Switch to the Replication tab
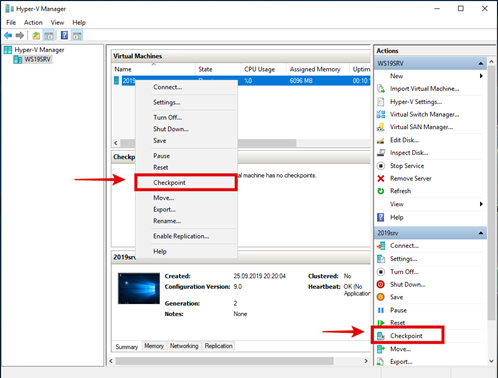The image size is (498, 378). pyautogui.click(x=219, y=346)
